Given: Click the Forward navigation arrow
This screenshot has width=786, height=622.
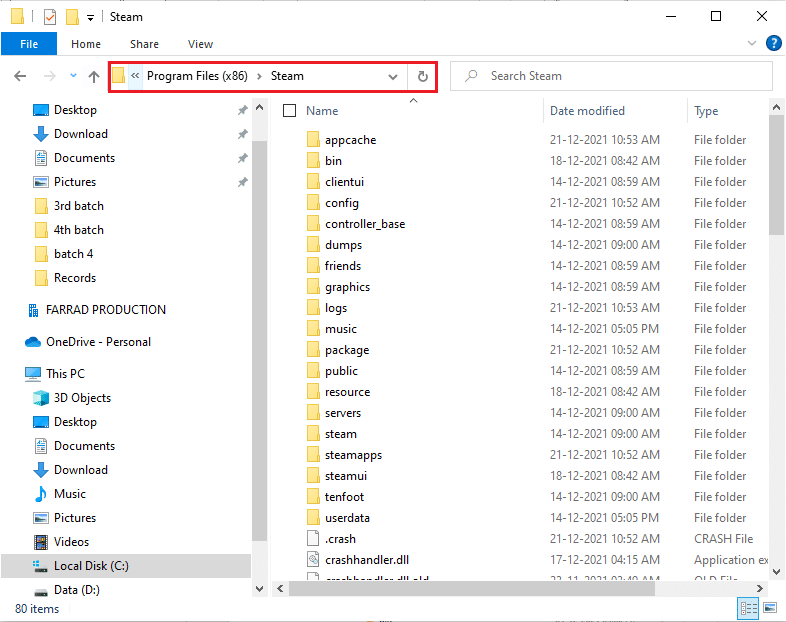Looking at the screenshot, I should point(49,76).
